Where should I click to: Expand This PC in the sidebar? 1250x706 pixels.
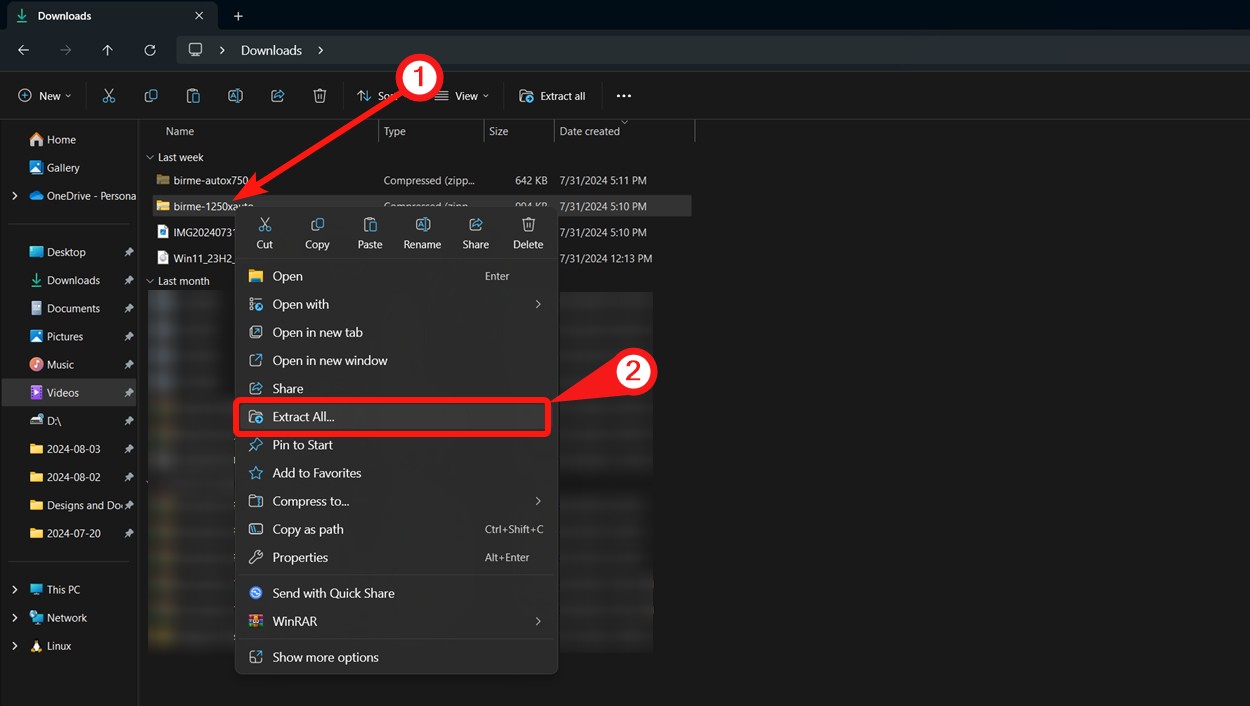click(x=15, y=589)
